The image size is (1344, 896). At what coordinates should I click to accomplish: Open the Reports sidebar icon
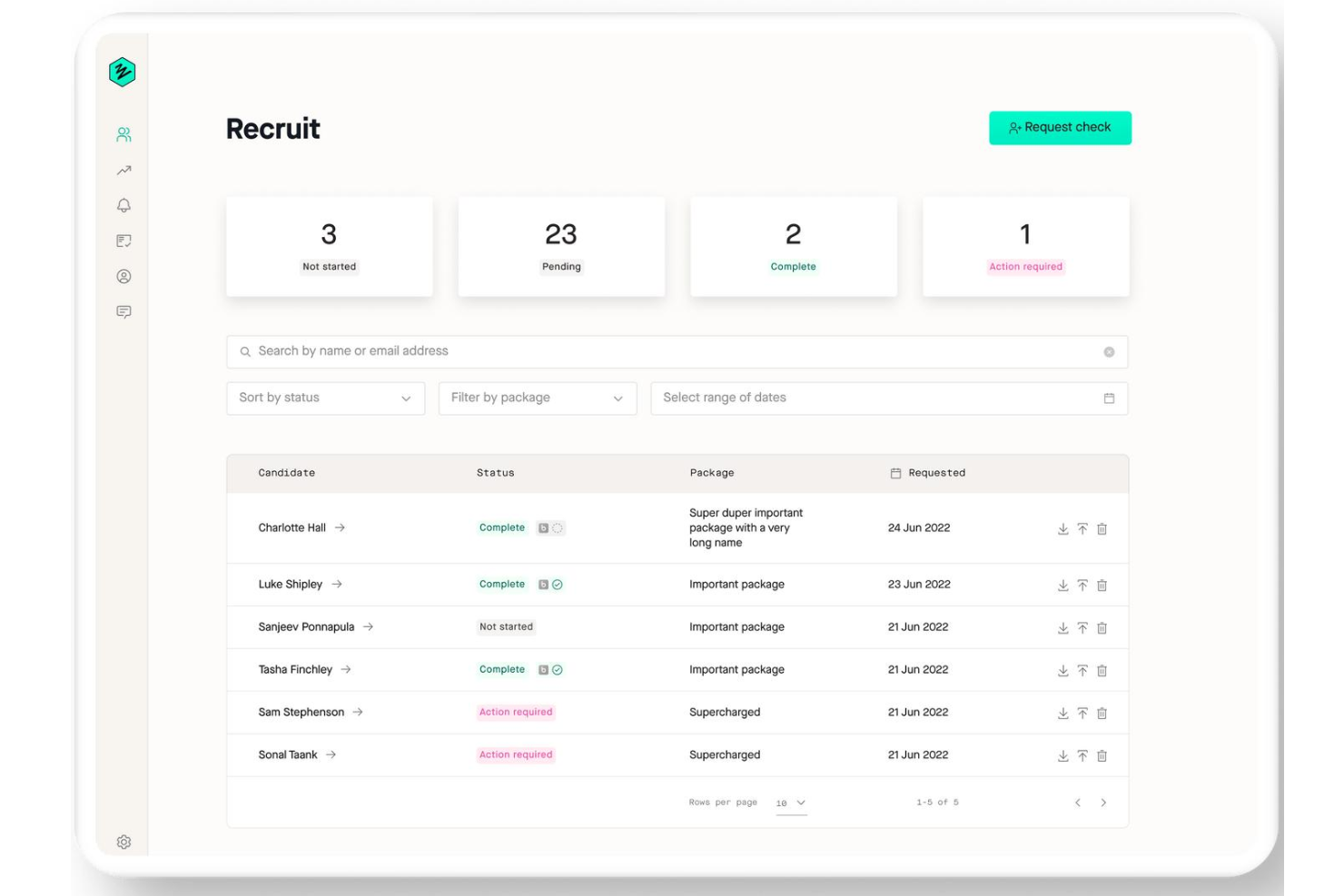[124, 241]
